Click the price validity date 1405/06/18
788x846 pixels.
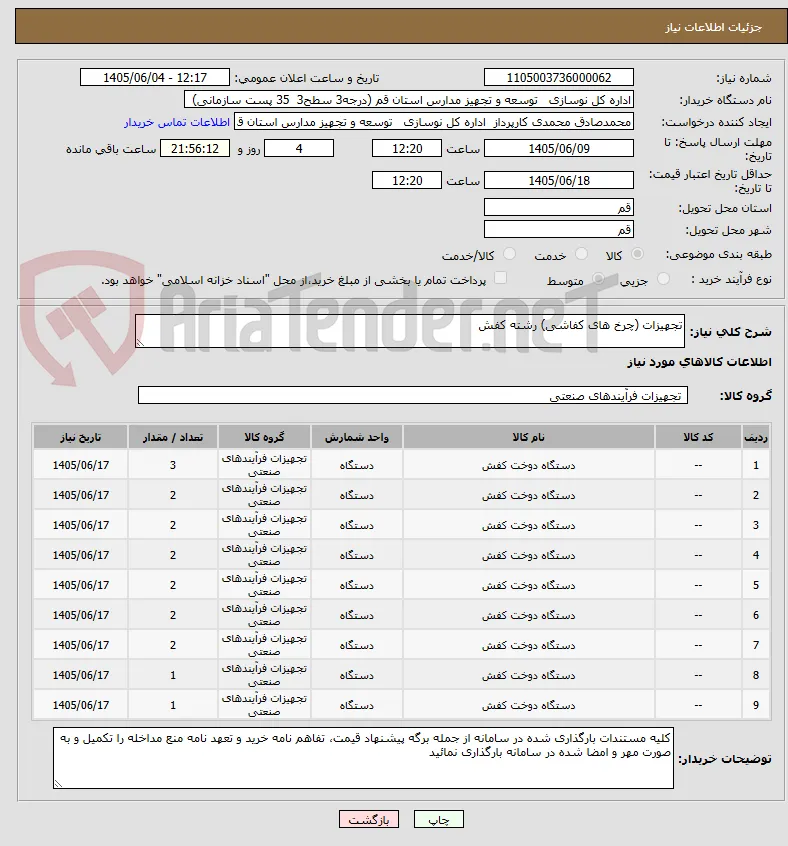click(x=559, y=181)
